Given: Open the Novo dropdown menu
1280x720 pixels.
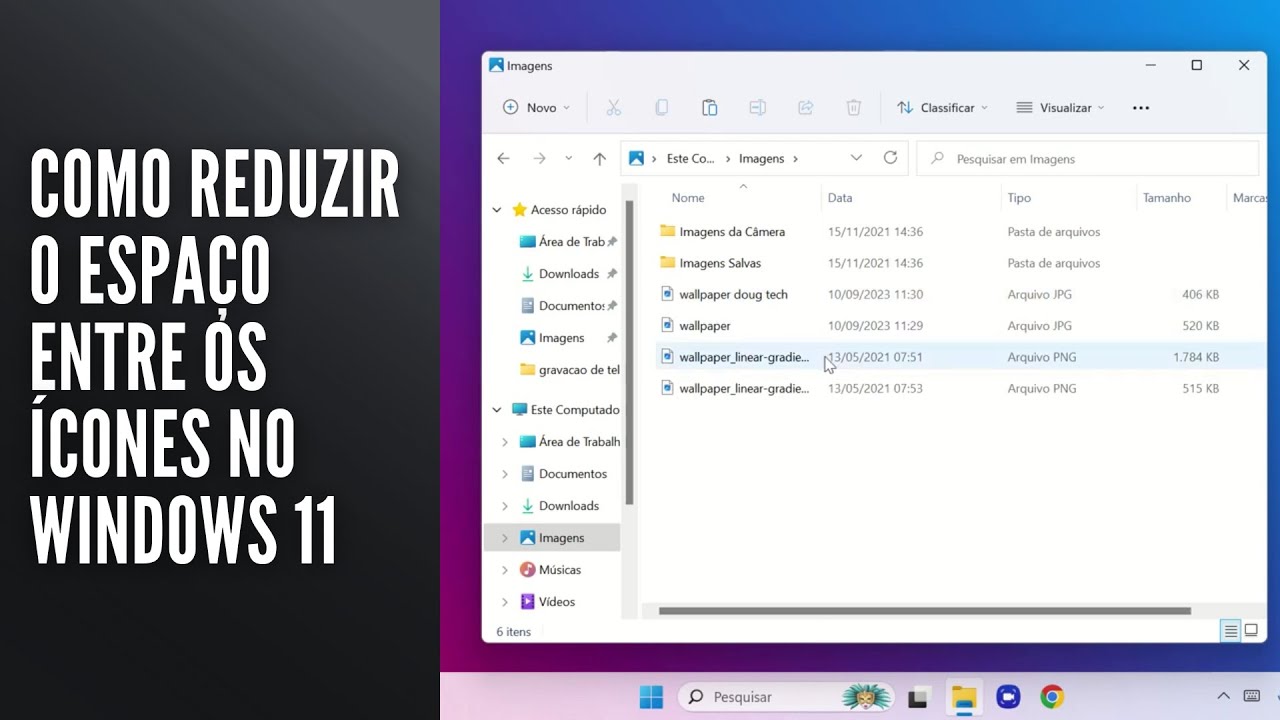Looking at the screenshot, I should coord(536,107).
